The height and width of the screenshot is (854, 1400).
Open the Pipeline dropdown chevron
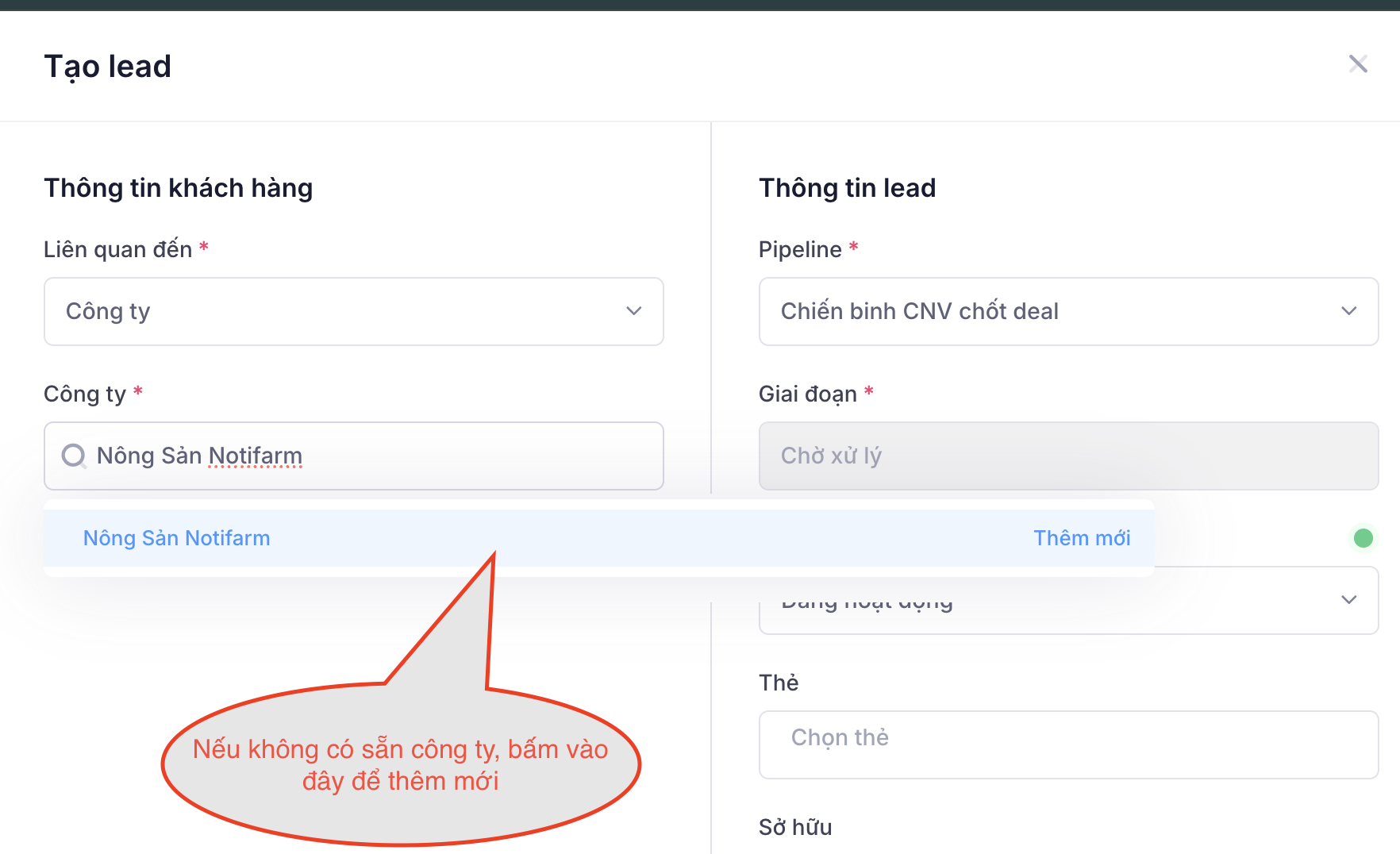pos(1348,311)
